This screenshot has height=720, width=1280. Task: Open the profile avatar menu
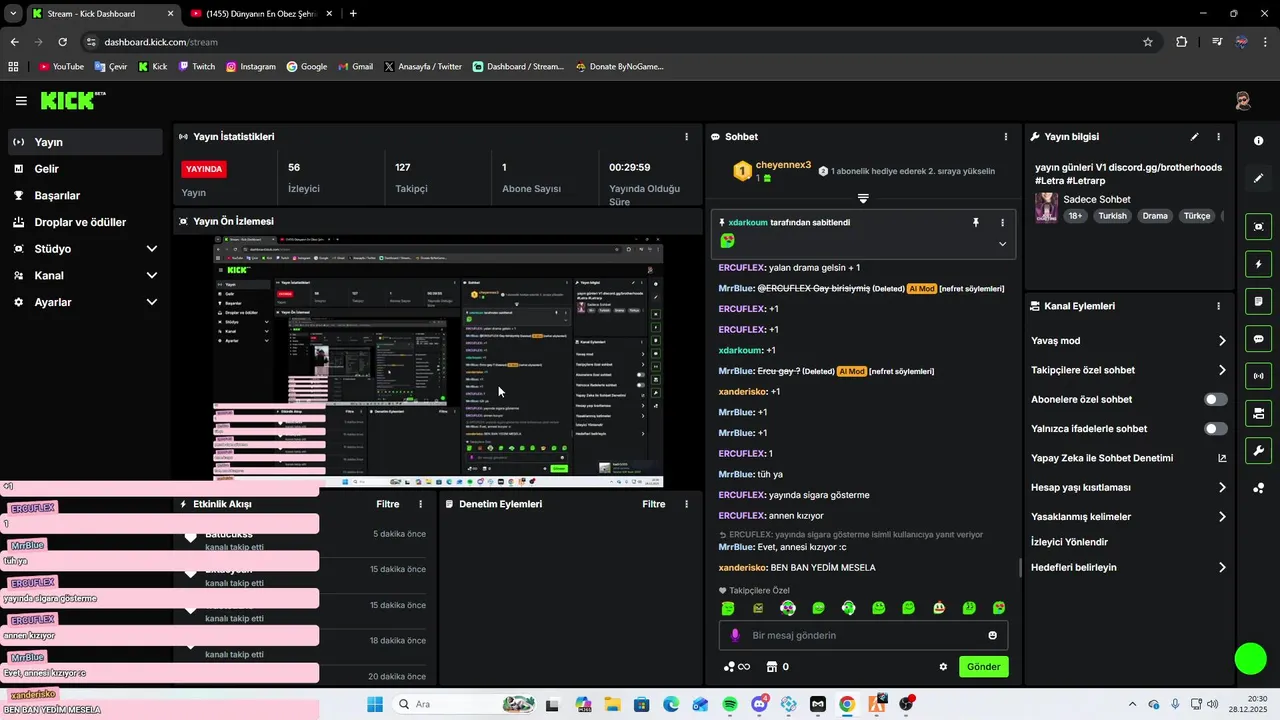point(1243,101)
